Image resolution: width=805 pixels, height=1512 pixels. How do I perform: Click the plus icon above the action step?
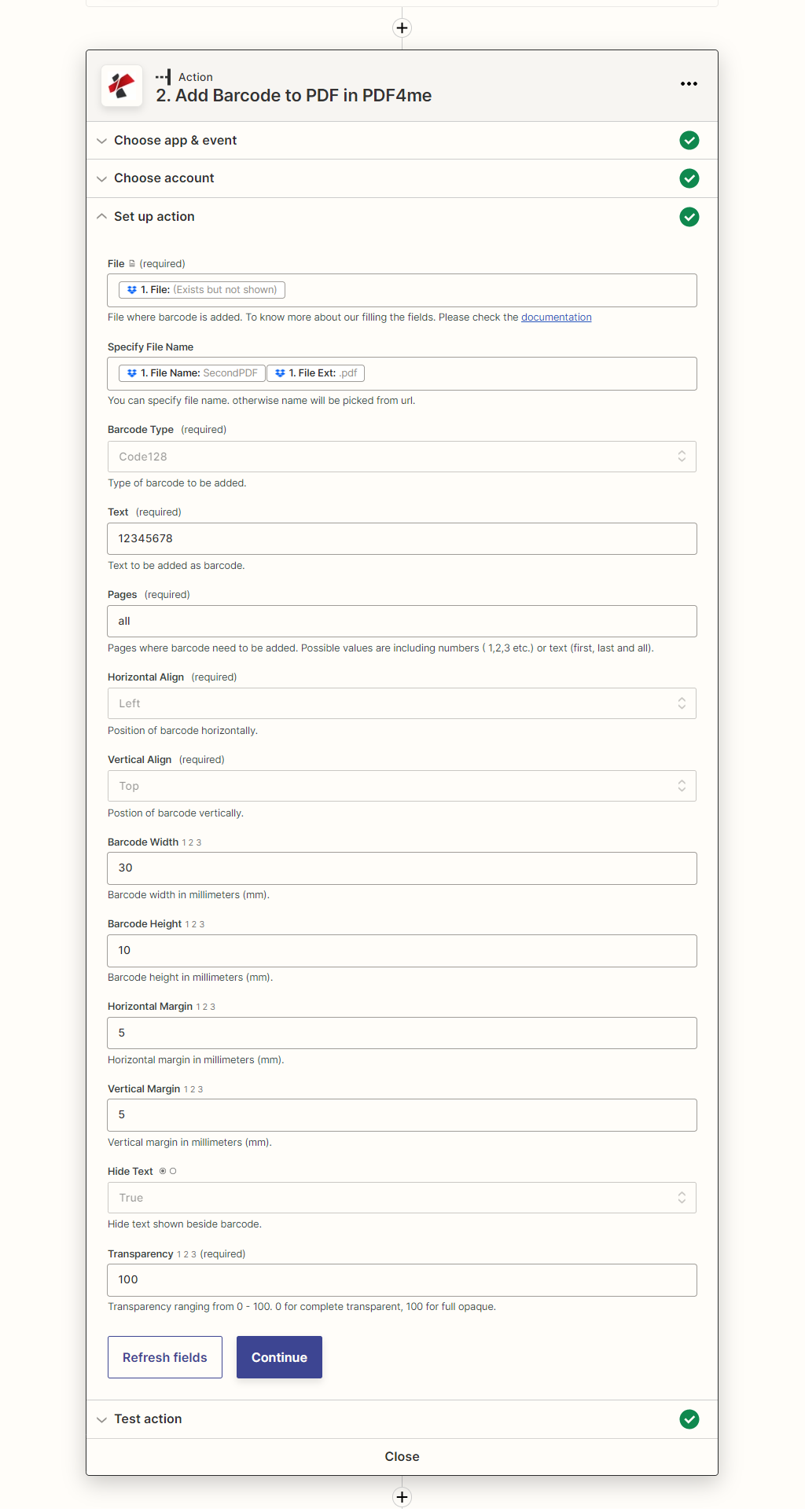(402, 28)
